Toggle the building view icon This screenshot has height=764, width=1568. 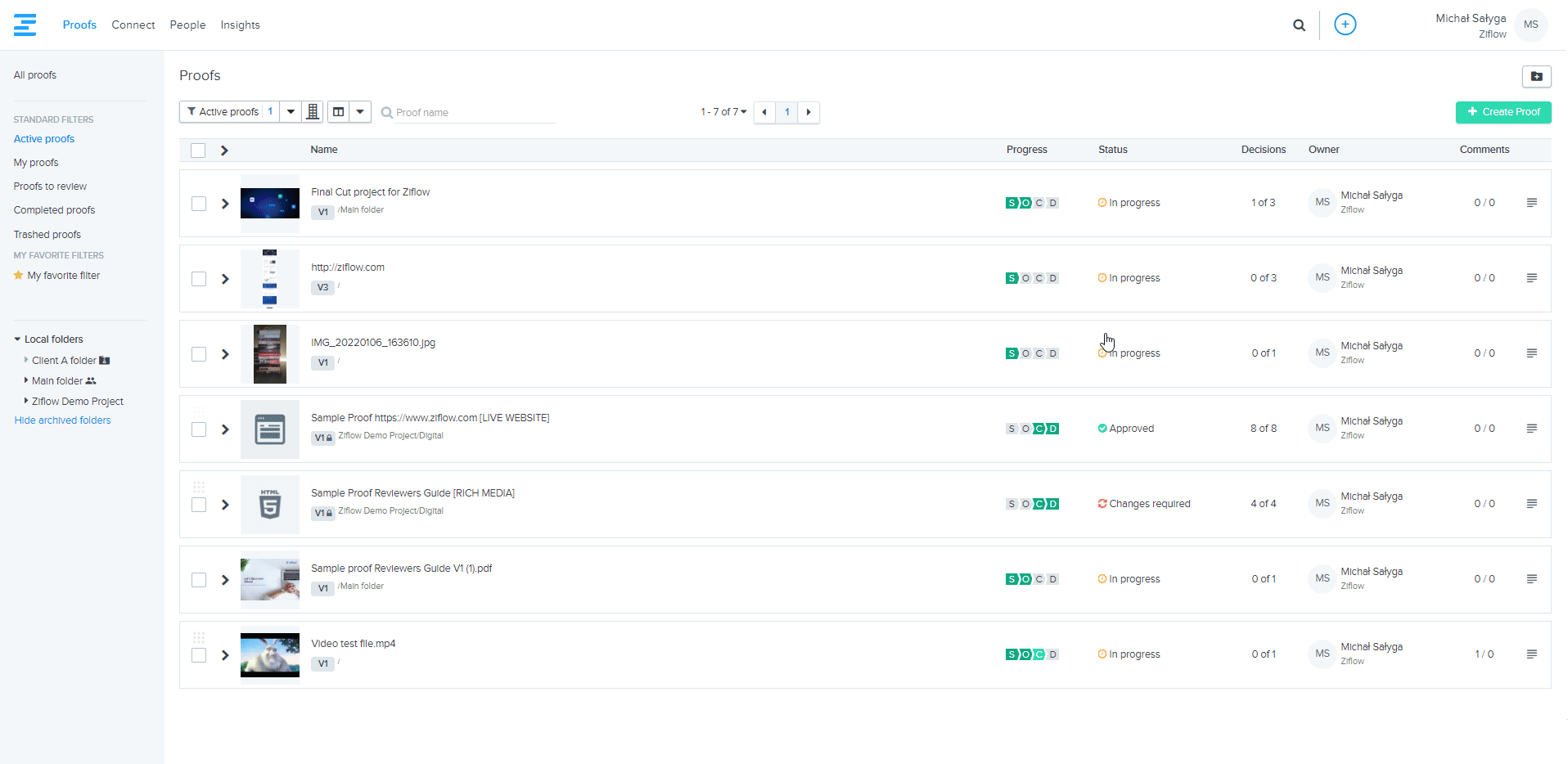(x=313, y=112)
